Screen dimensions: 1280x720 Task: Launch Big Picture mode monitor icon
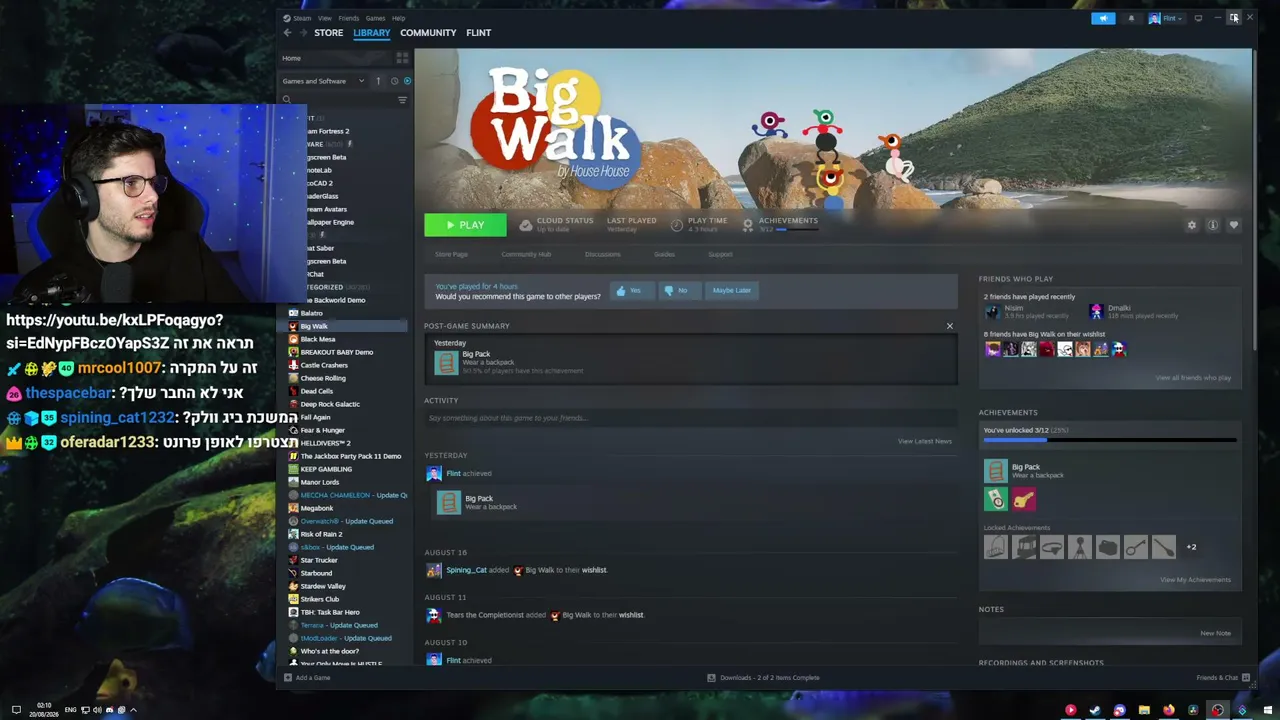click(x=1198, y=18)
